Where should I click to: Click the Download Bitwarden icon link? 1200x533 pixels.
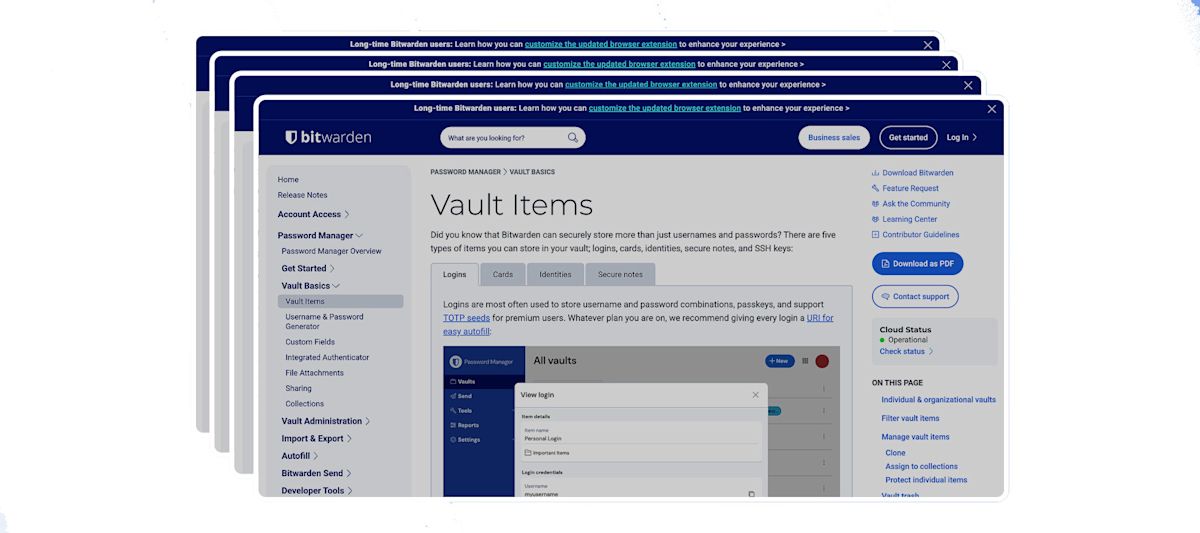pyautogui.click(x=875, y=173)
